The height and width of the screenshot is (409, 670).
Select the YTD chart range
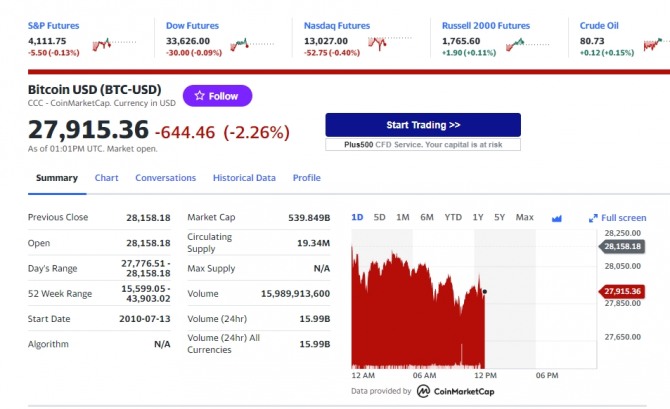tap(453, 218)
